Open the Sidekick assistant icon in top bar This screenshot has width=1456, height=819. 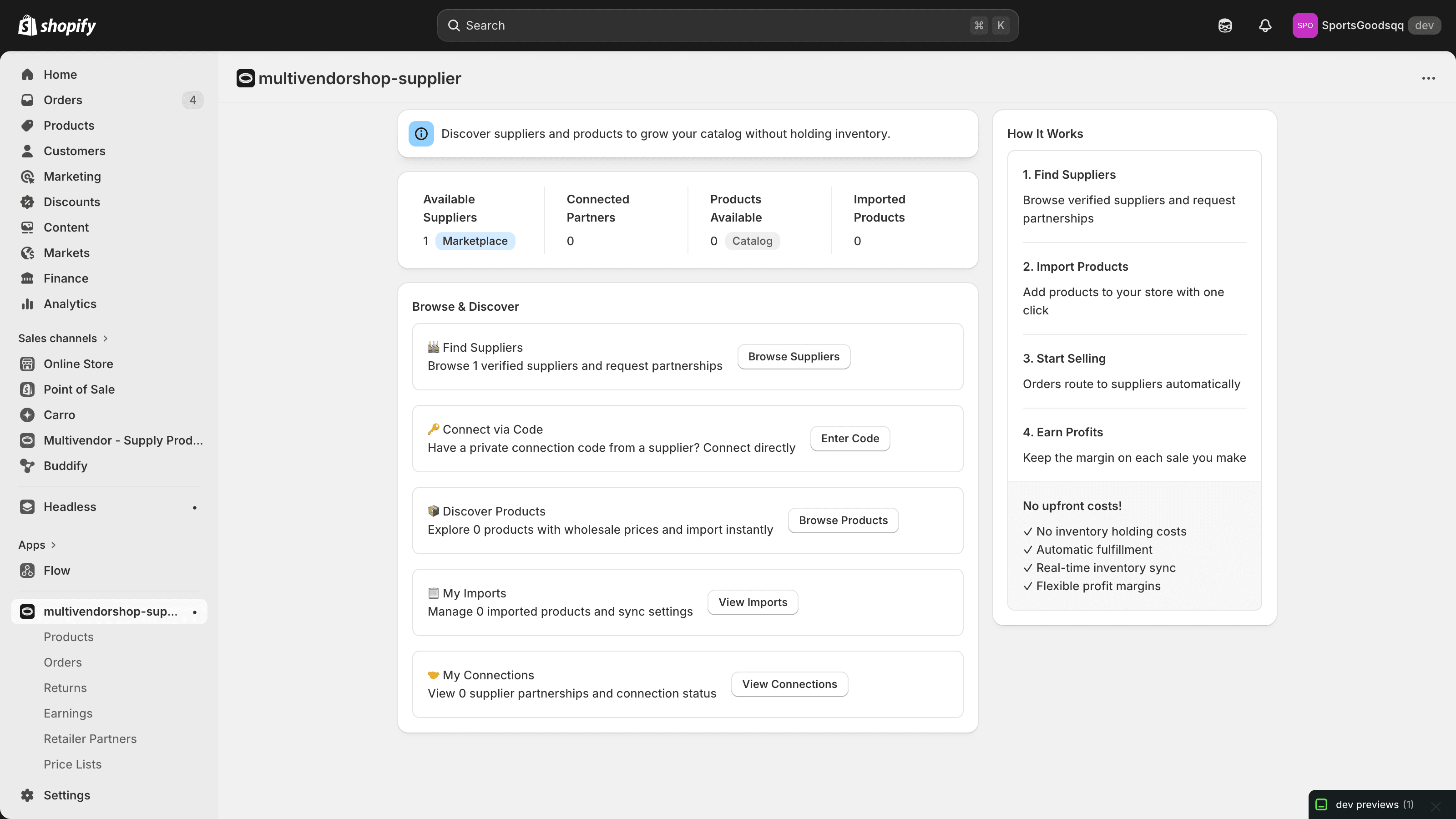(1225, 25)
